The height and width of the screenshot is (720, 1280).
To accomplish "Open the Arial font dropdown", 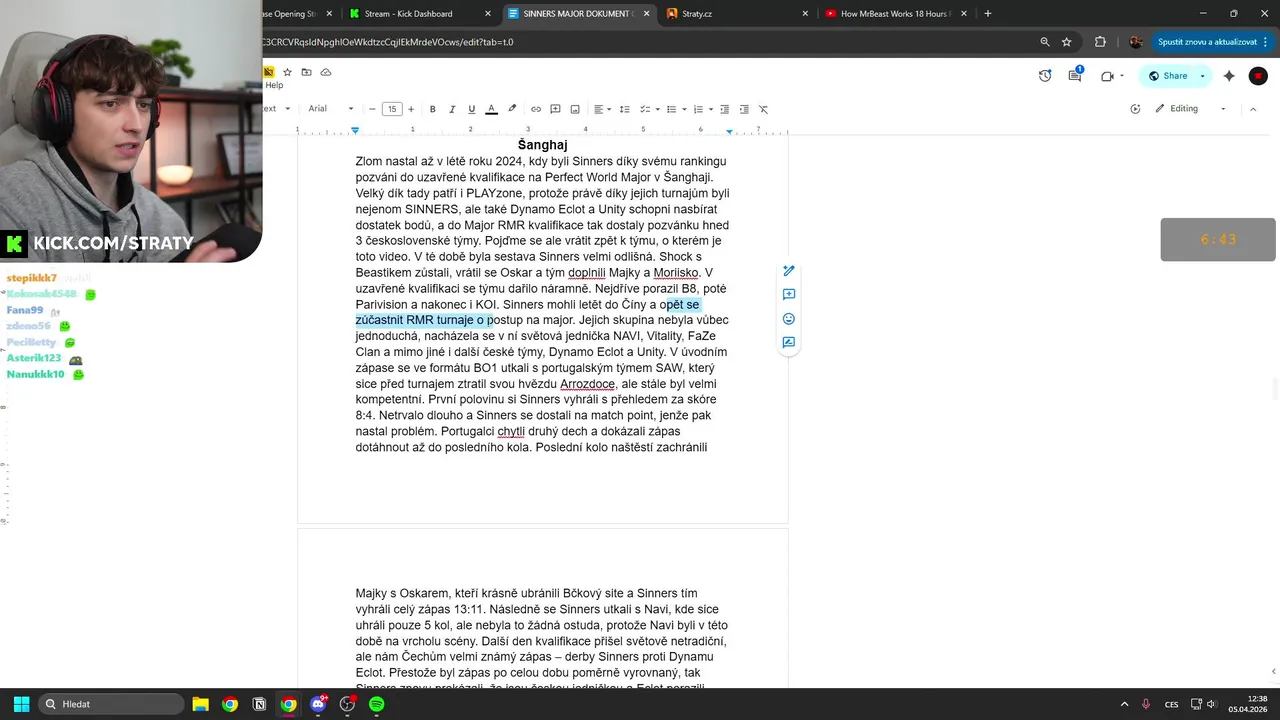I will [x=331, y=109].
